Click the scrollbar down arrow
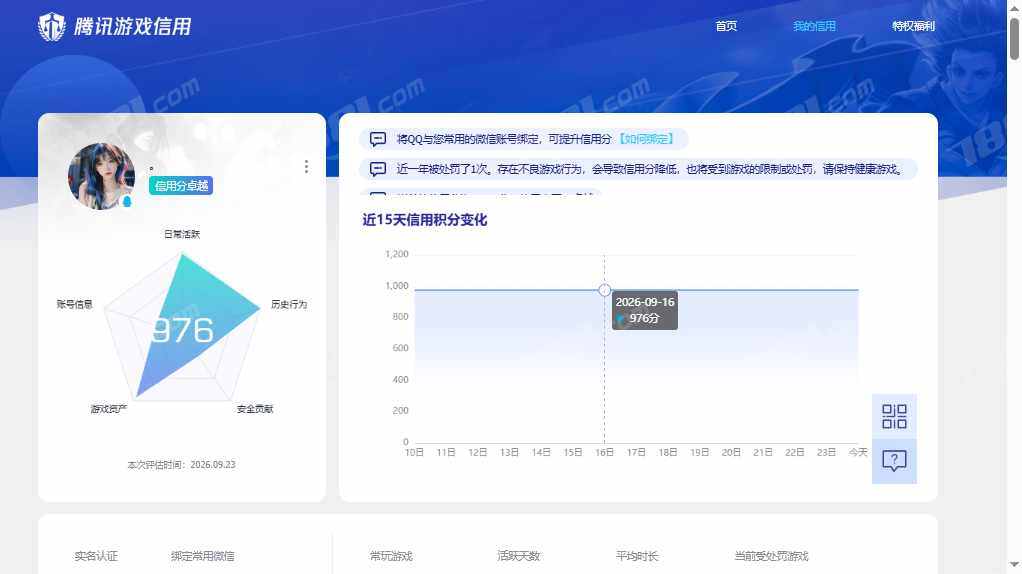The height and width of the screenshot is (574, 1022). pyautogui.click(x=1014, y=564)
